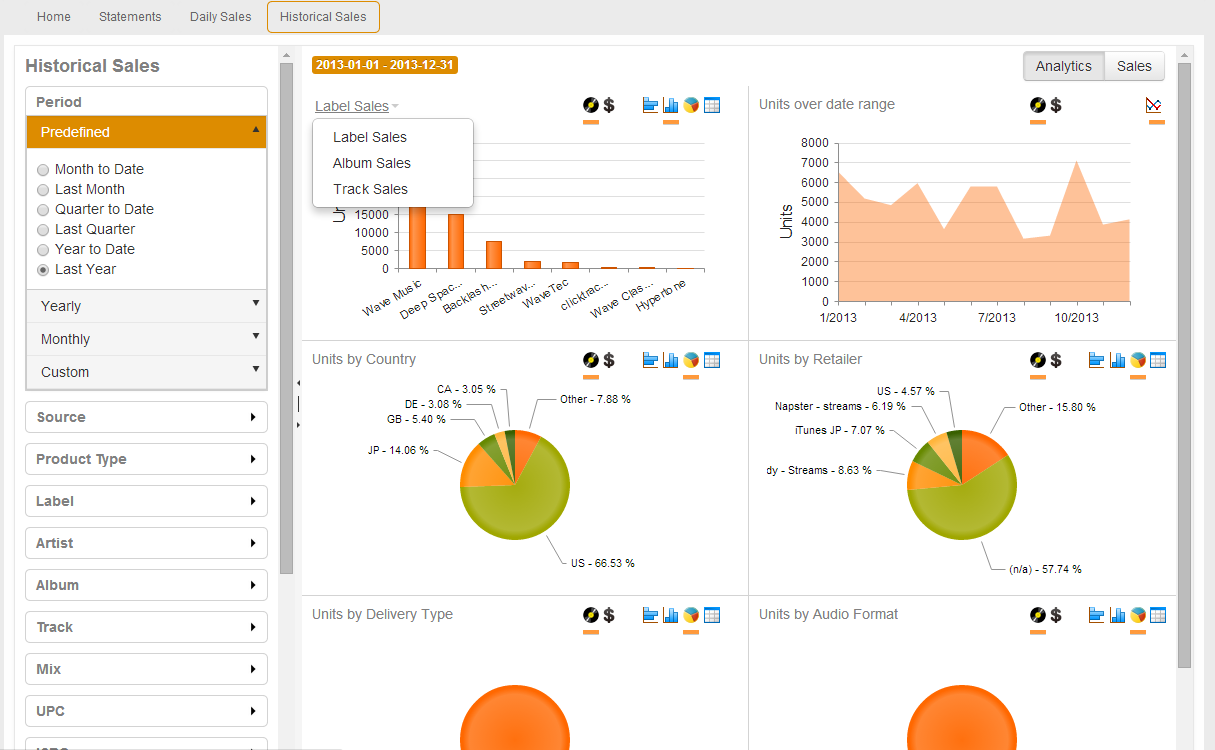
Task: Switch Units by Country to pie chart
Action: (x=691, y=360)
